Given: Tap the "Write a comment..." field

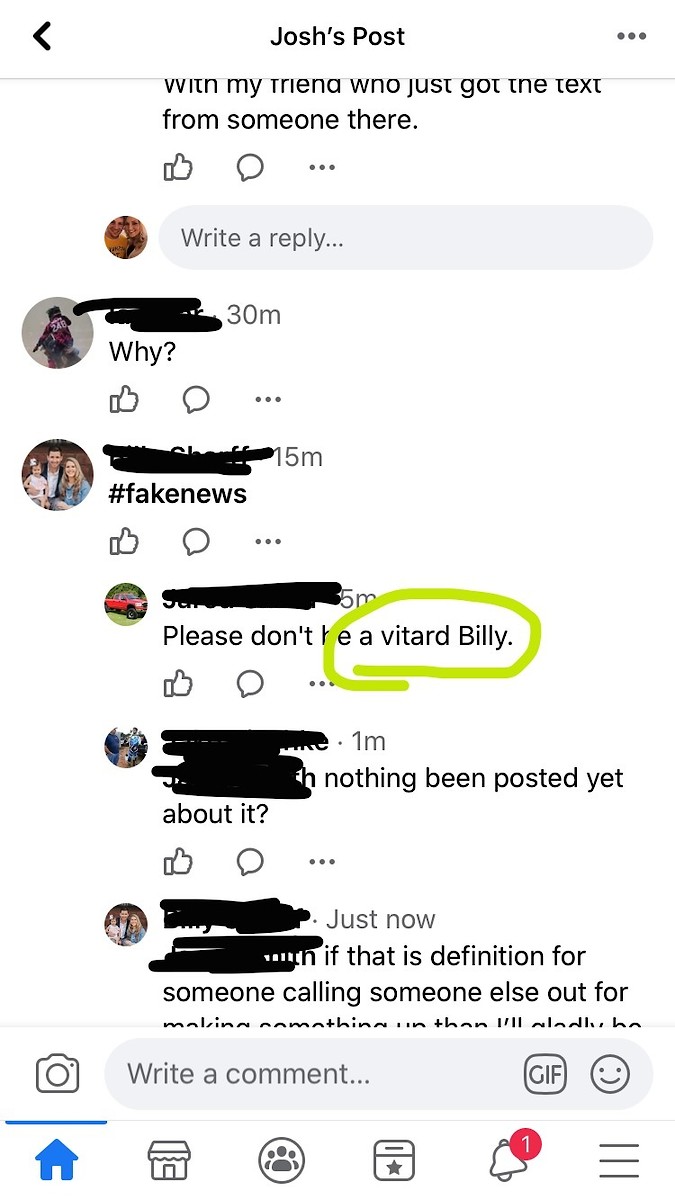Looking at the screenshot, I should click(x=378, y=1074).
